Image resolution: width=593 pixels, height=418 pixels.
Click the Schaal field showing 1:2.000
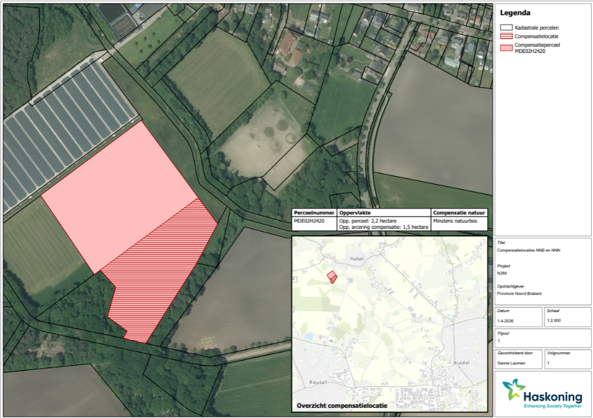567,316
